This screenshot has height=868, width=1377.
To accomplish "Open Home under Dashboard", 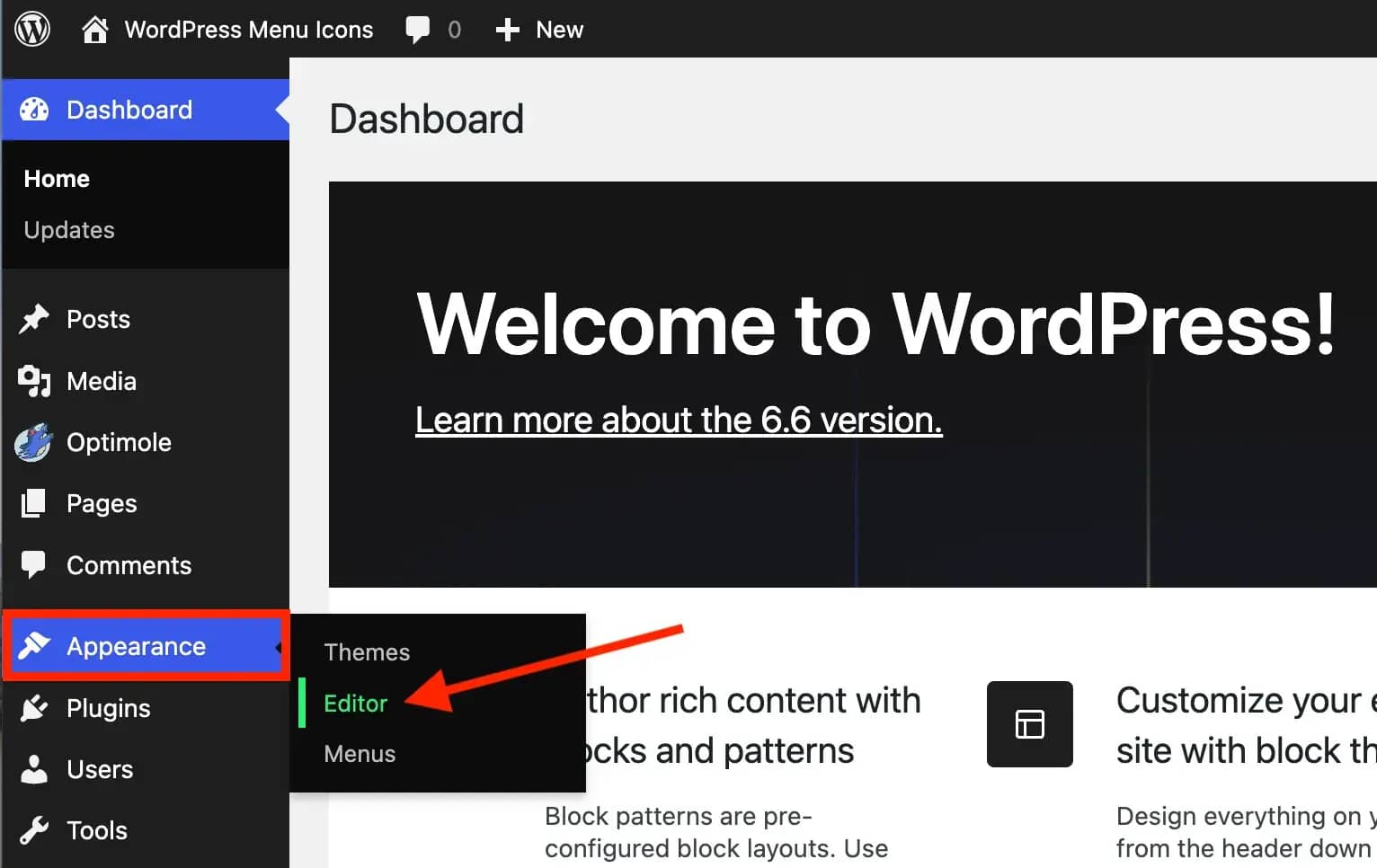I will 57,179.
